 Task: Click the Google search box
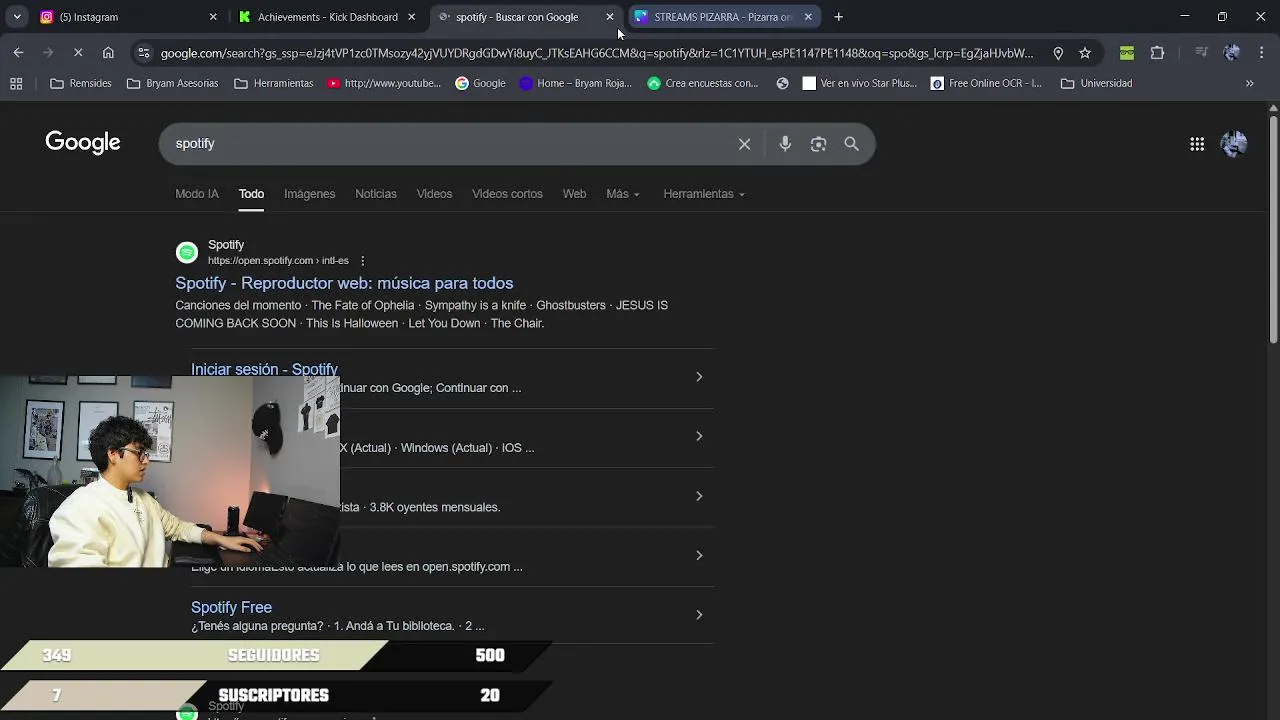click(450, 144)
